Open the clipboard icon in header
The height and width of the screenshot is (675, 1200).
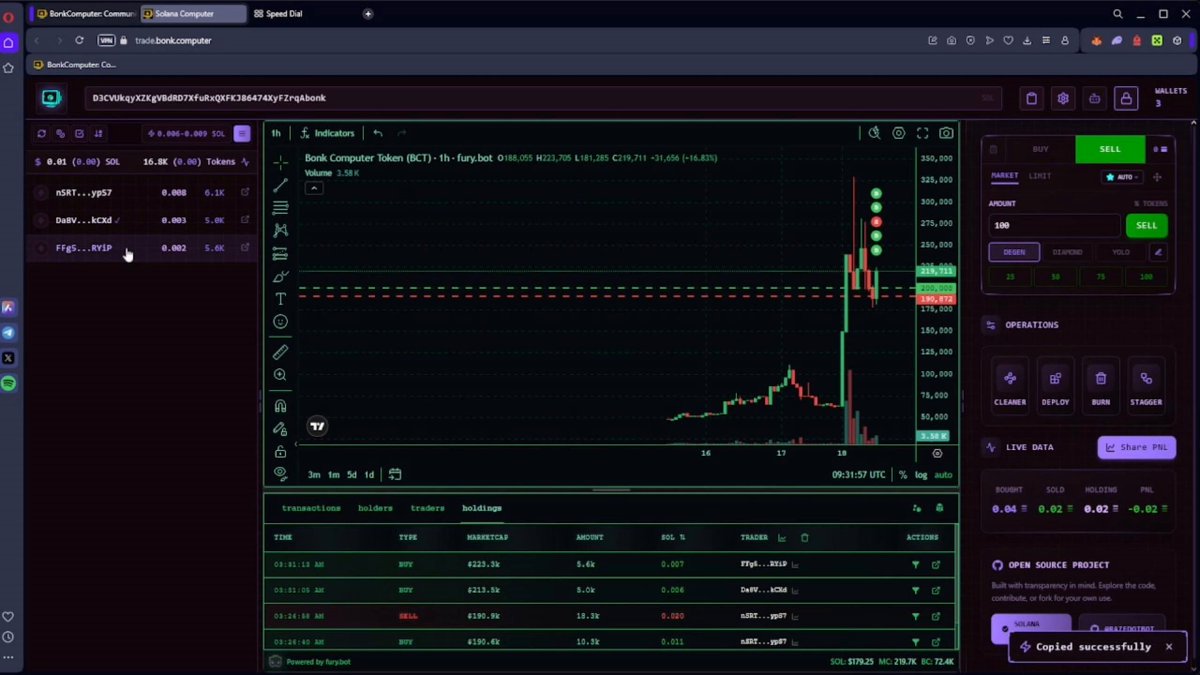1032,98
